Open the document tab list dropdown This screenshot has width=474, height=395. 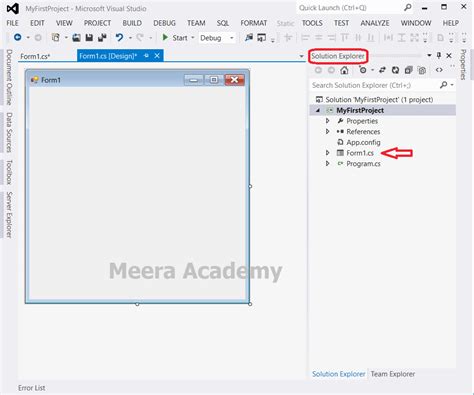coord(301,56)
